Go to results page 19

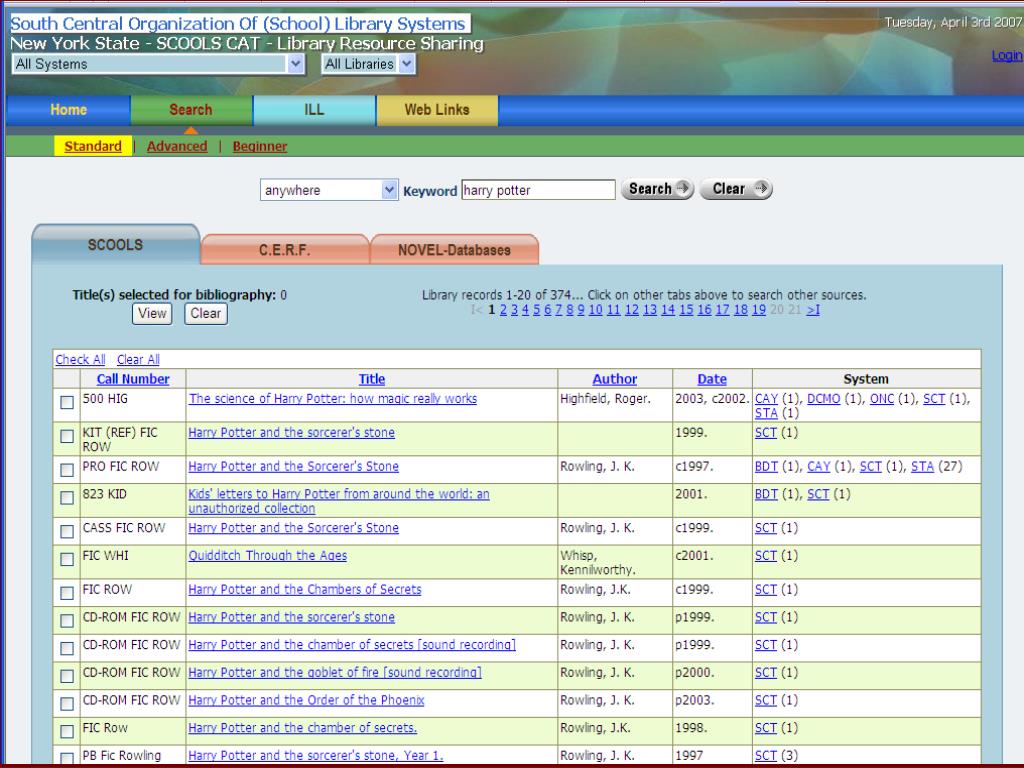(x=759, y=310)
